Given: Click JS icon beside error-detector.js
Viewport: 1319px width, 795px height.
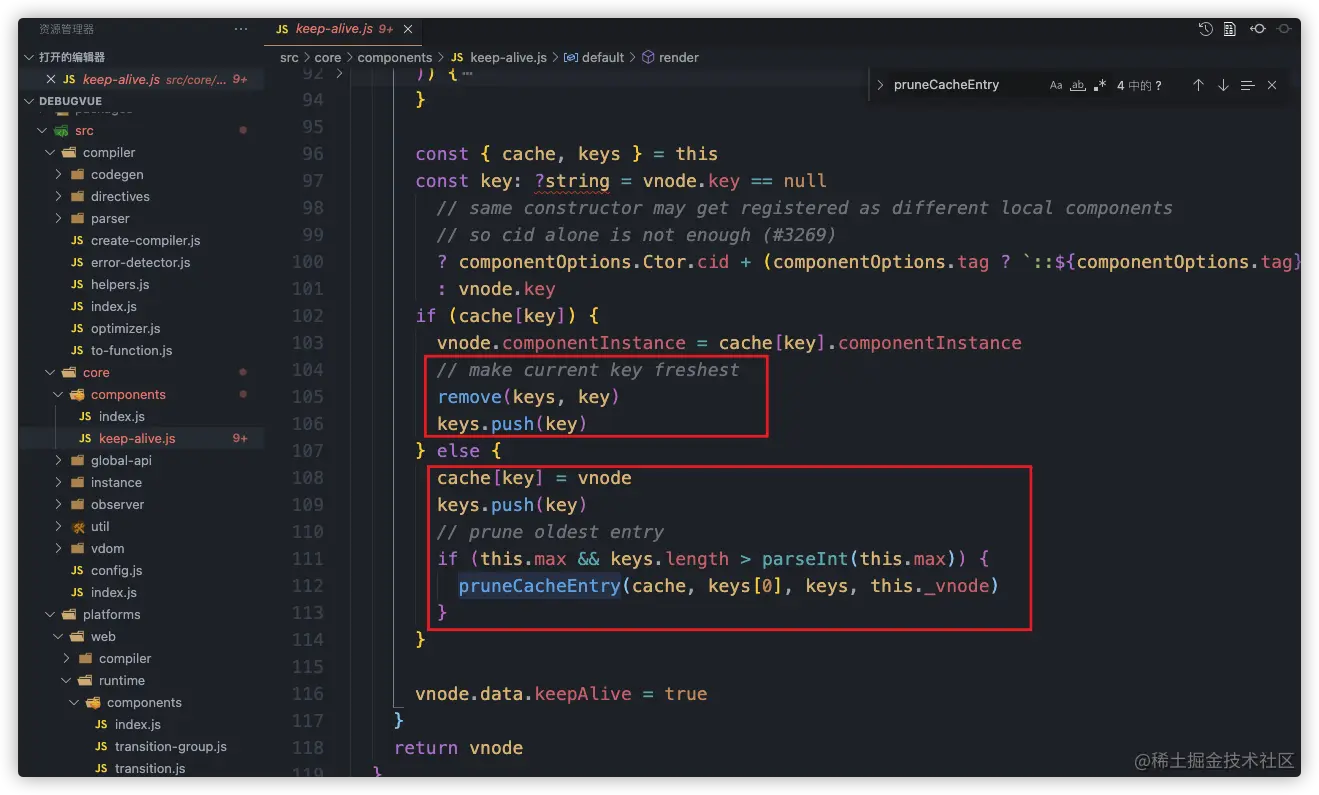Looking at the screenshot, I should point(77,263).
